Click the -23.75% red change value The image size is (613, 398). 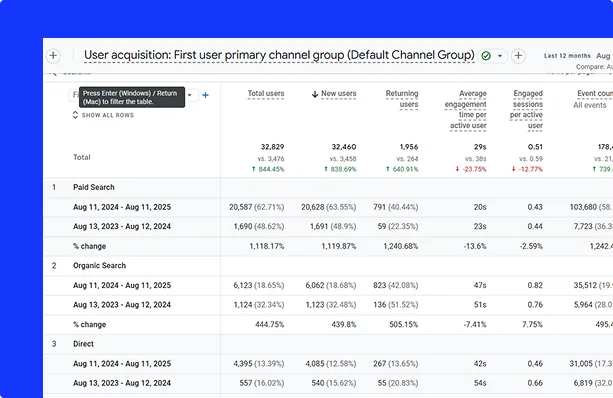click(x=471, y=169)
